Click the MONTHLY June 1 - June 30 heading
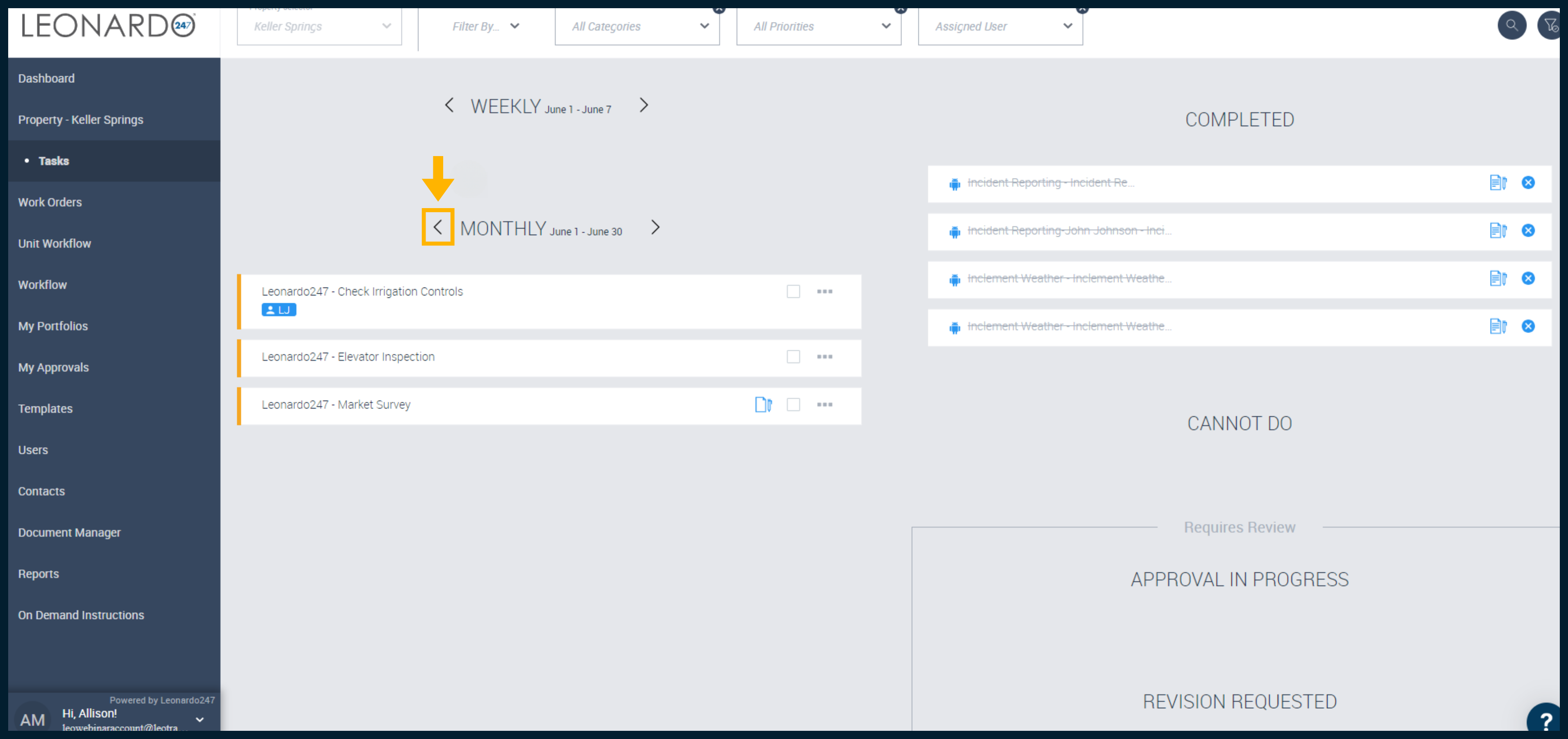Viewport: 1568px width, 739px height. [541, 229]
